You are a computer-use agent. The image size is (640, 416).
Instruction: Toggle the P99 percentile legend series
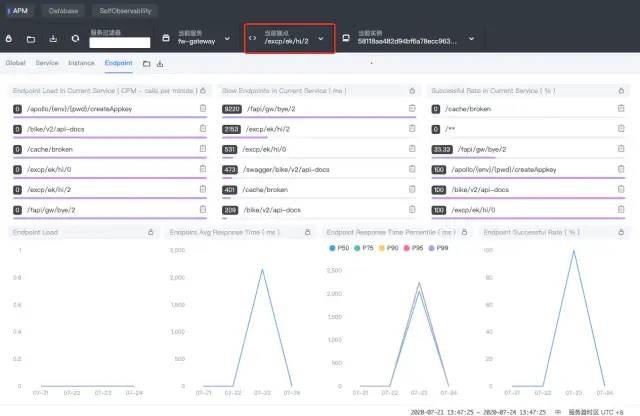pyautogui.click(x=438, y=248)
